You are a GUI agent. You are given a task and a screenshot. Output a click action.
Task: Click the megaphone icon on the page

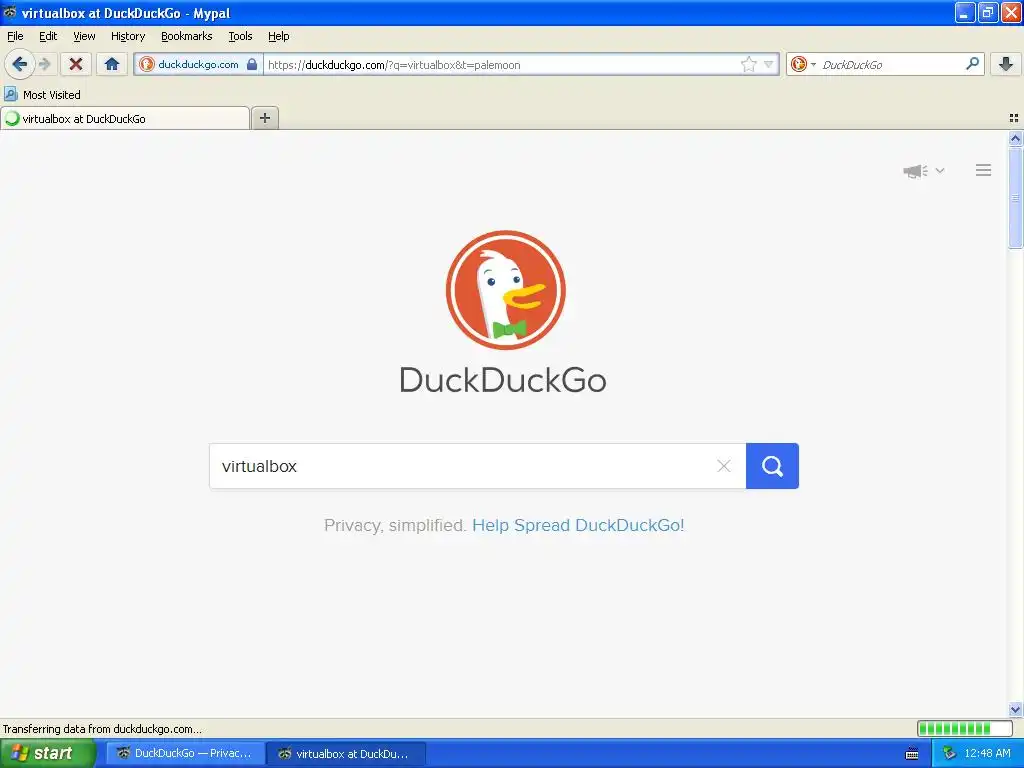pos(915,171)
